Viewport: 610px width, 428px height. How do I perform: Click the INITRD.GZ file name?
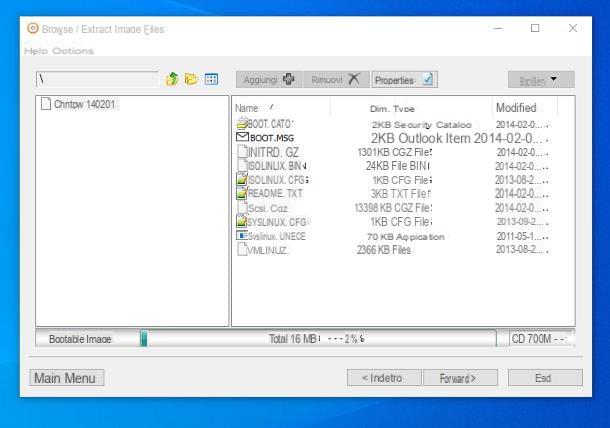[x=273, y=152]
